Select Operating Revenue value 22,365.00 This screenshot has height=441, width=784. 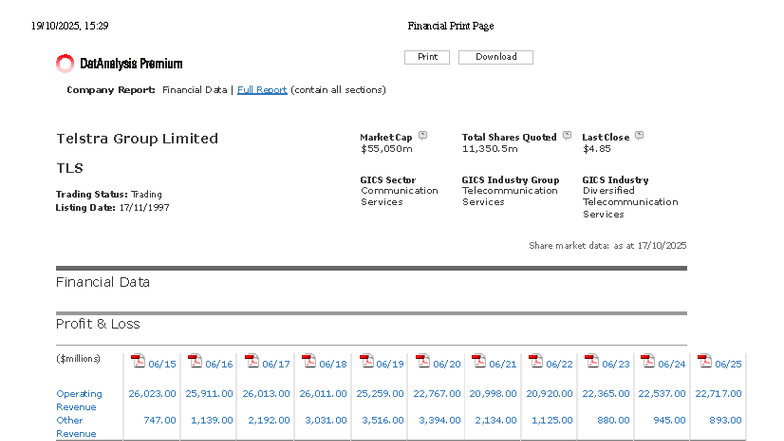(x=606, y=394)
